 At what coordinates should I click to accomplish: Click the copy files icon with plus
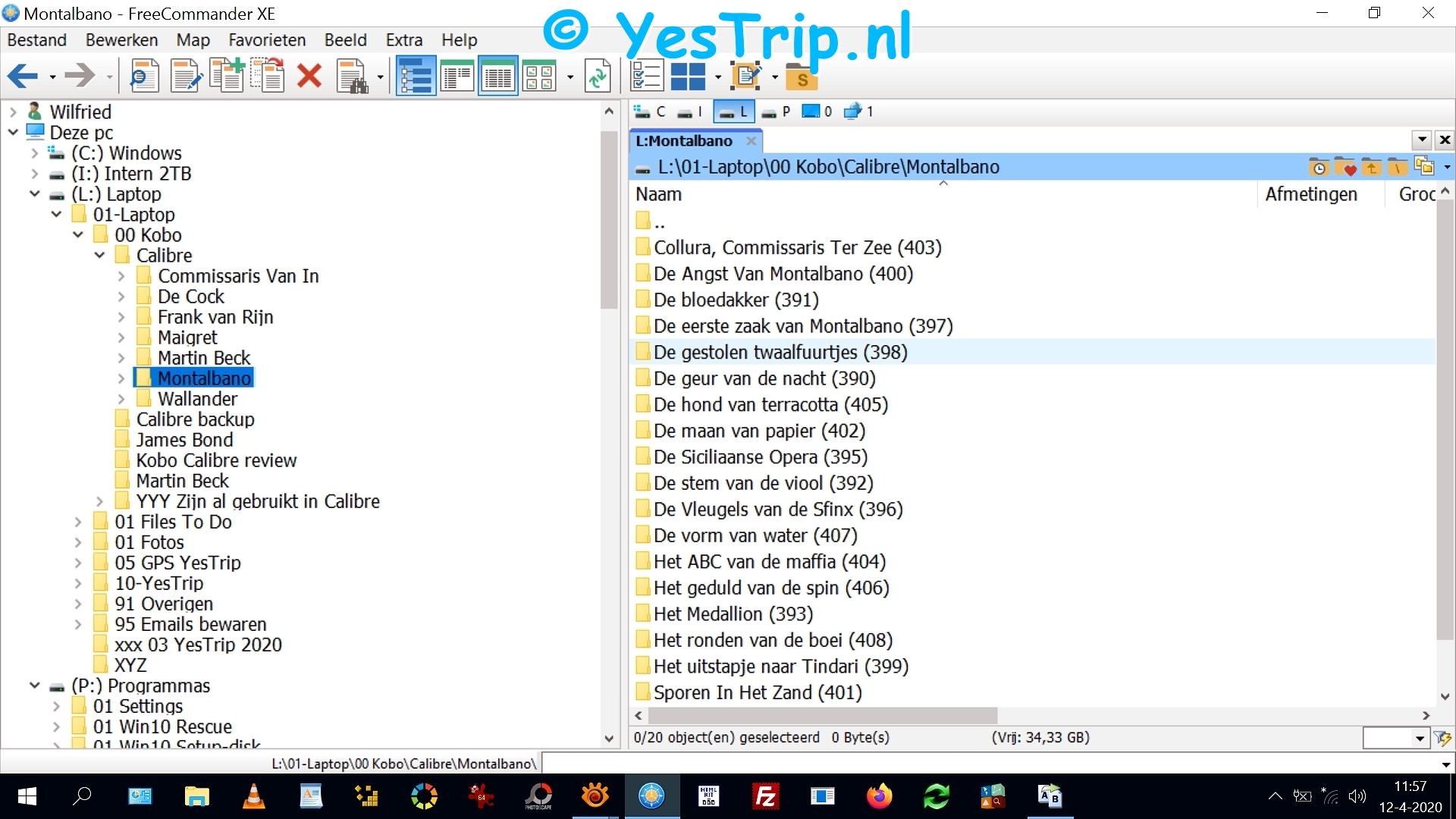pyautogui.click(x=227, y=76)
